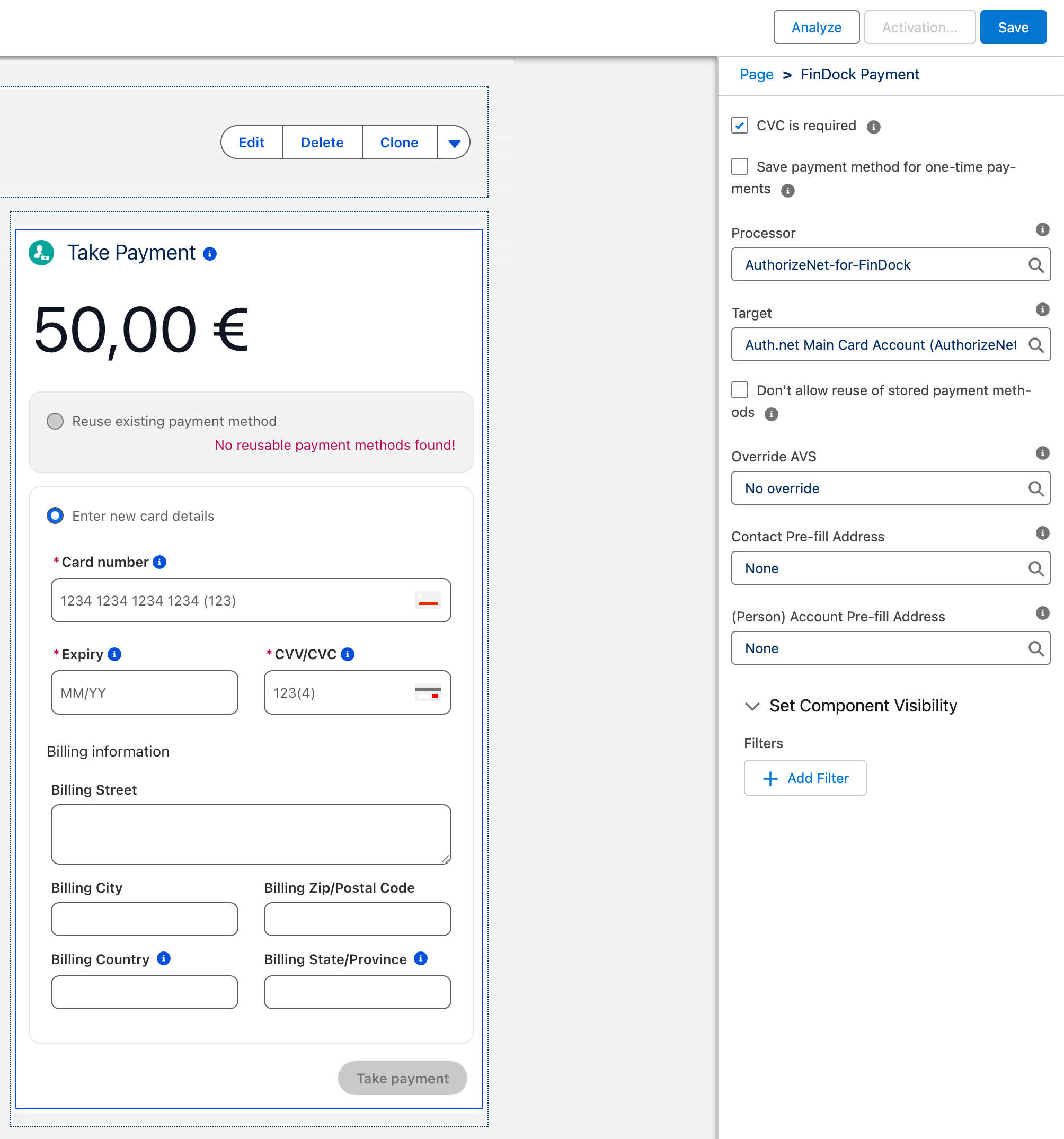The height and width of the screenshot is (1139, 1064).
Task: Save the page
Action: coord(1013,28)
